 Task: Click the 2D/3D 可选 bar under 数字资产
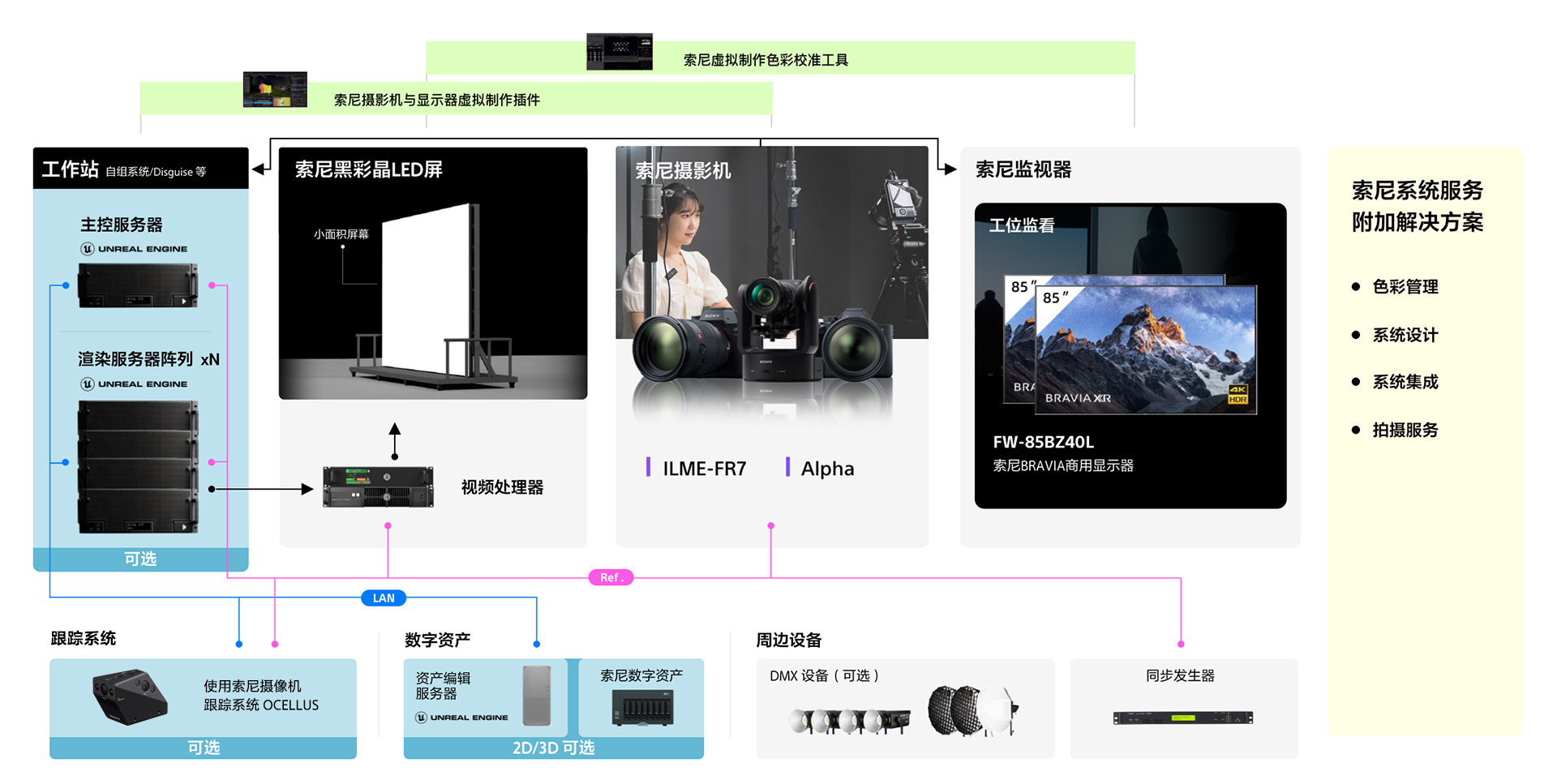(553, 748)
